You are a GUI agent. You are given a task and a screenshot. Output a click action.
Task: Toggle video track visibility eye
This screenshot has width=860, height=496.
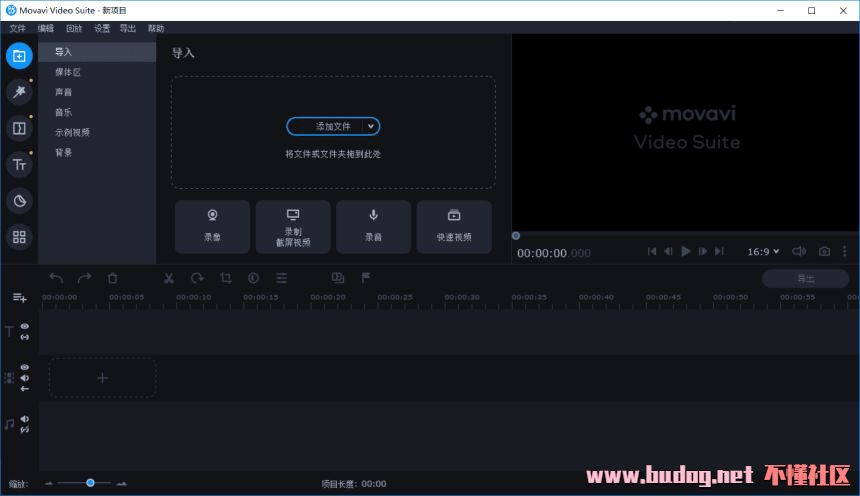tap(25, 367)
